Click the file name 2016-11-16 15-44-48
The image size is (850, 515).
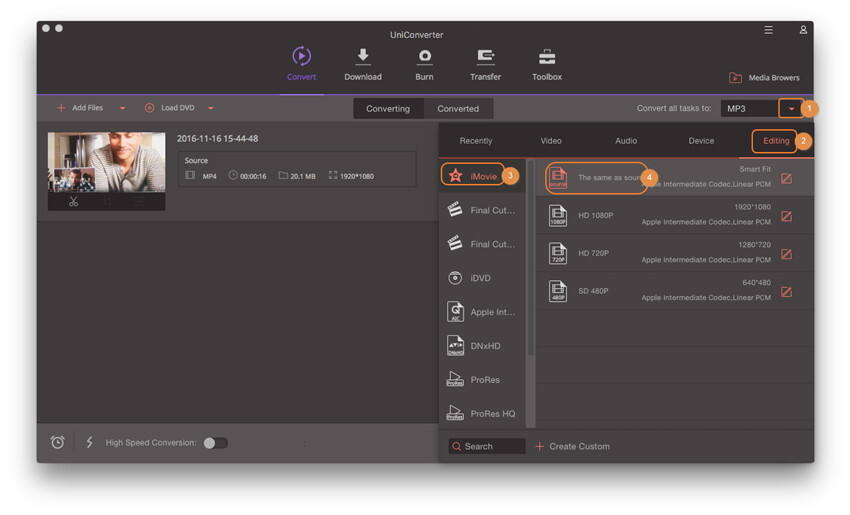click(217, 139)
